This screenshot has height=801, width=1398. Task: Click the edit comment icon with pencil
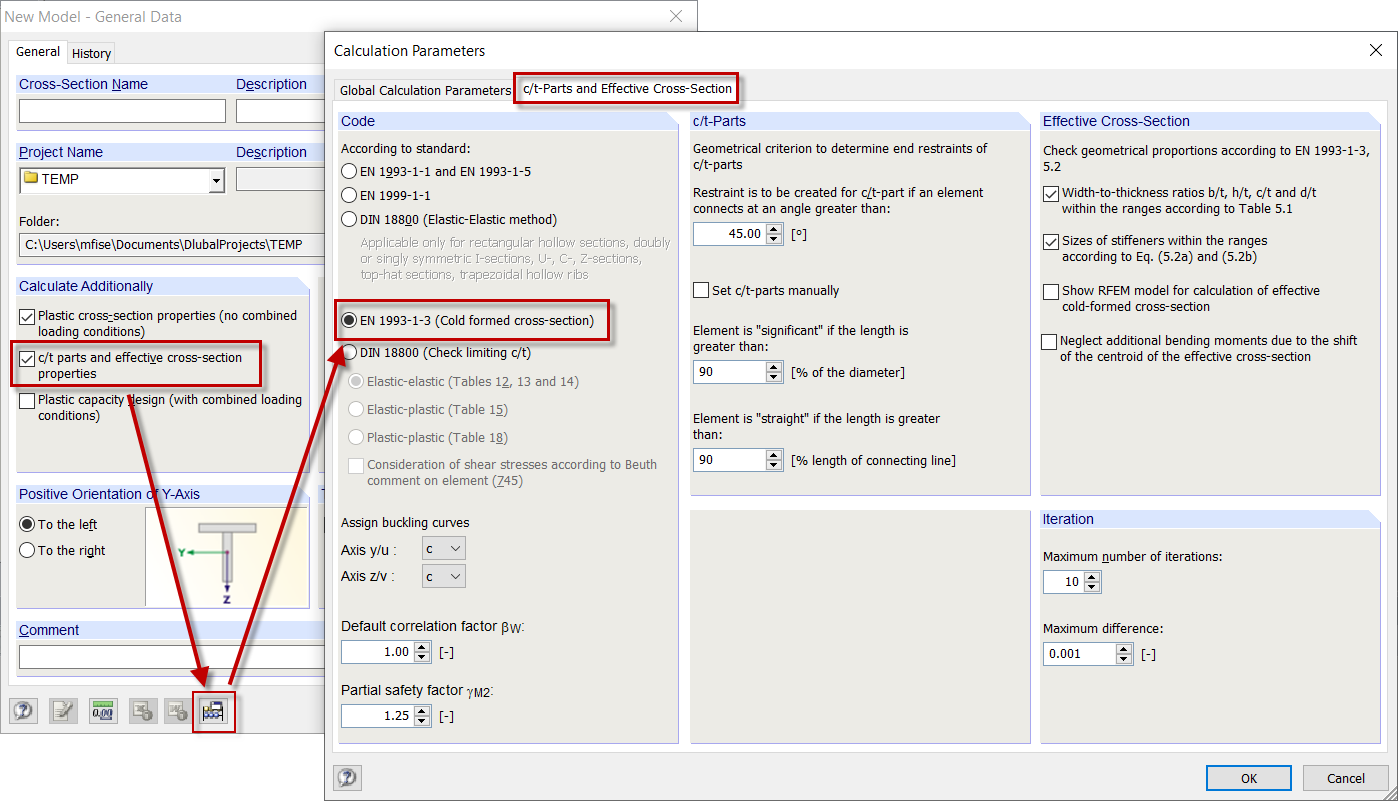point(63,711)
